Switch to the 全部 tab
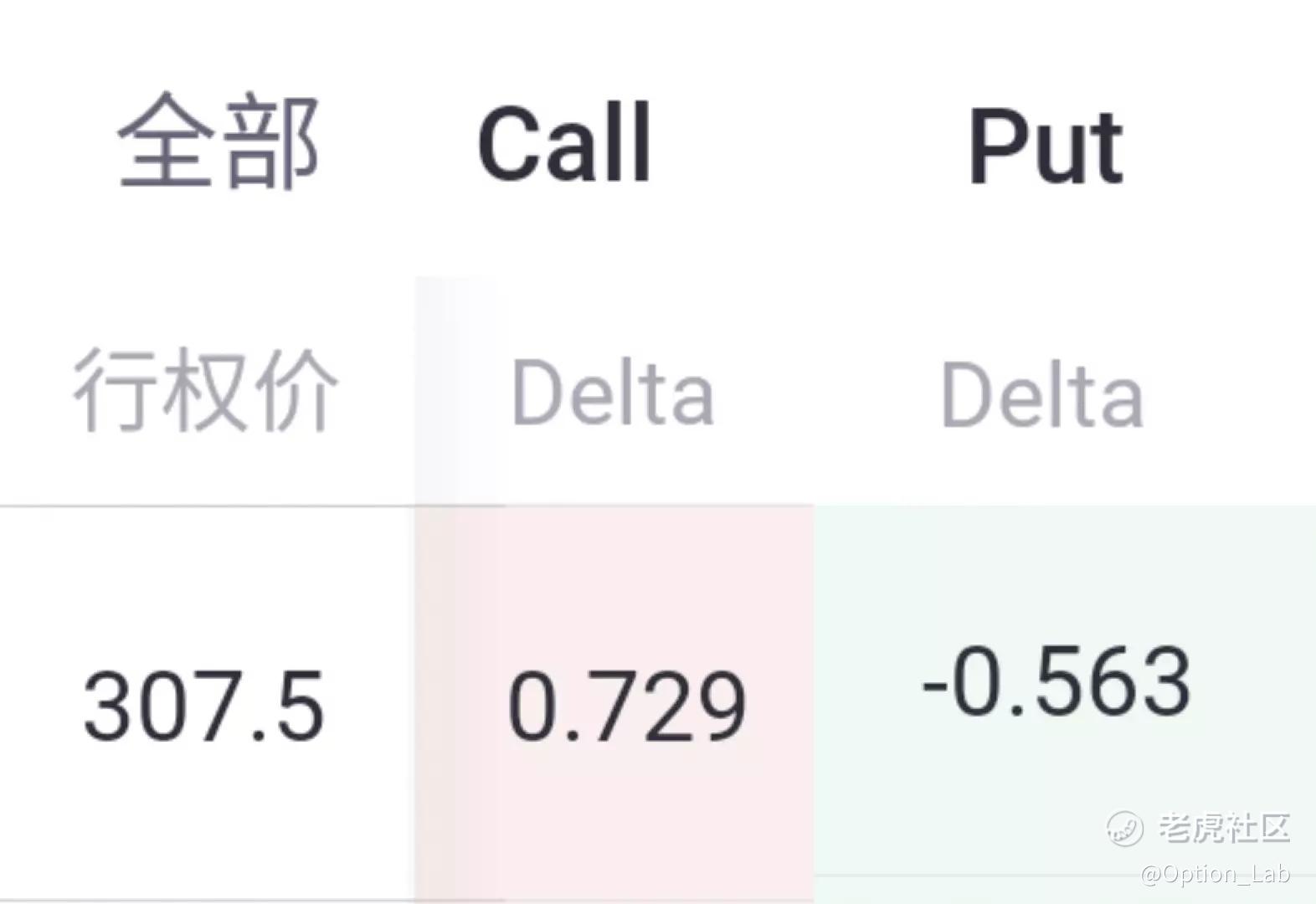Screen dimensions: 1316x904 coord(218,141)
